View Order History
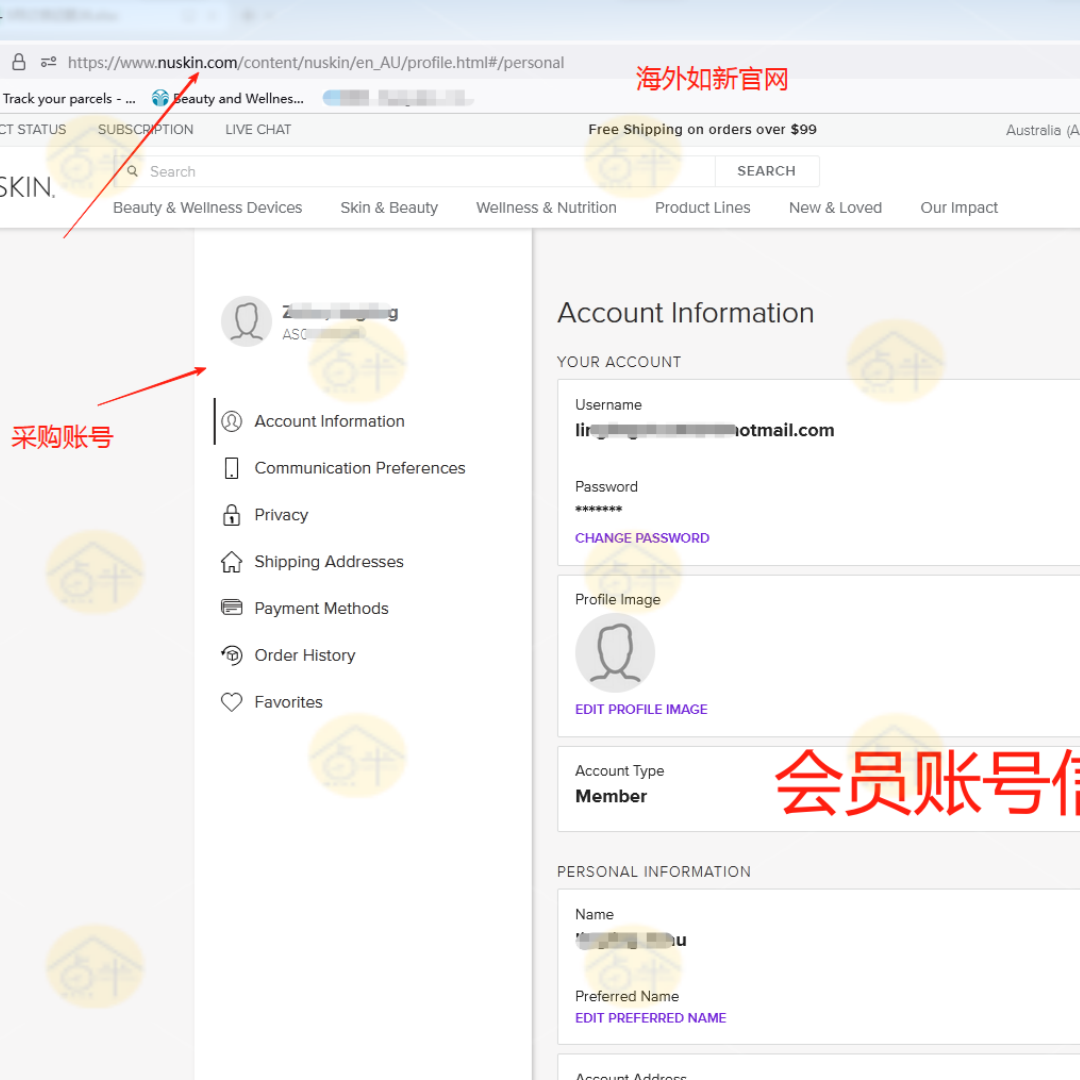1080x1080 pixels. point(304,655)
